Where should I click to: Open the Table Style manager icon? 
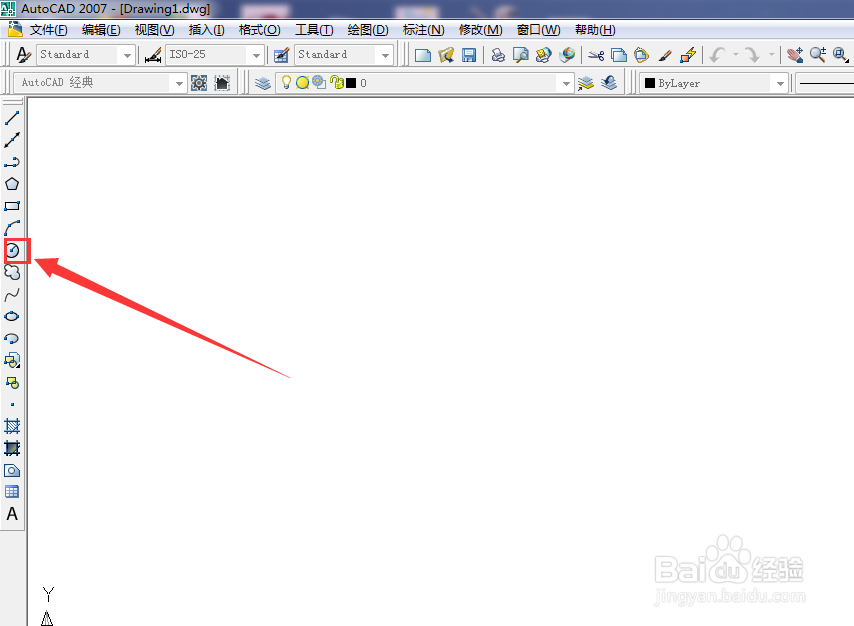(x=282, y=54)
